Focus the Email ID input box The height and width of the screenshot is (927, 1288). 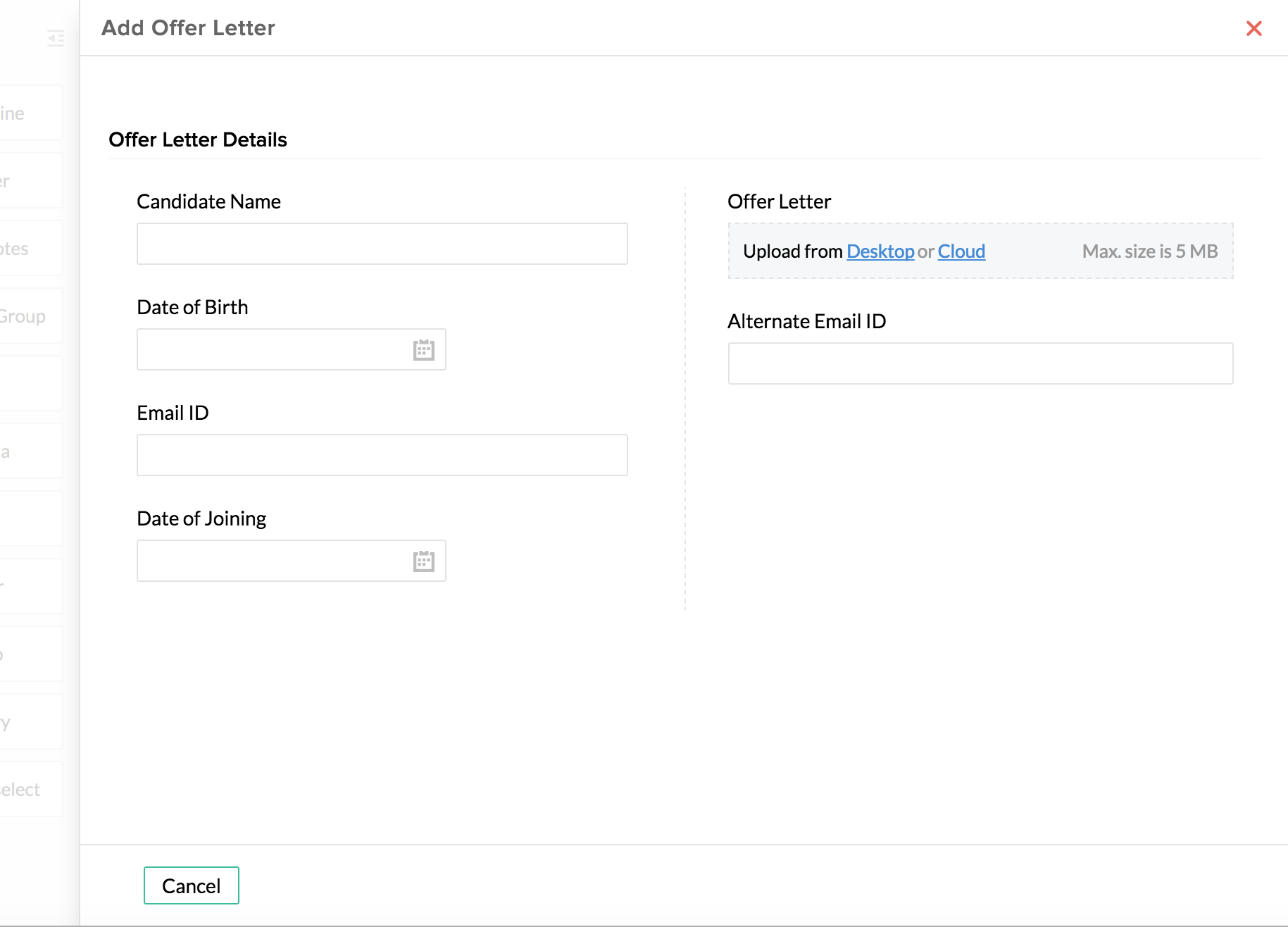point(382,455)
